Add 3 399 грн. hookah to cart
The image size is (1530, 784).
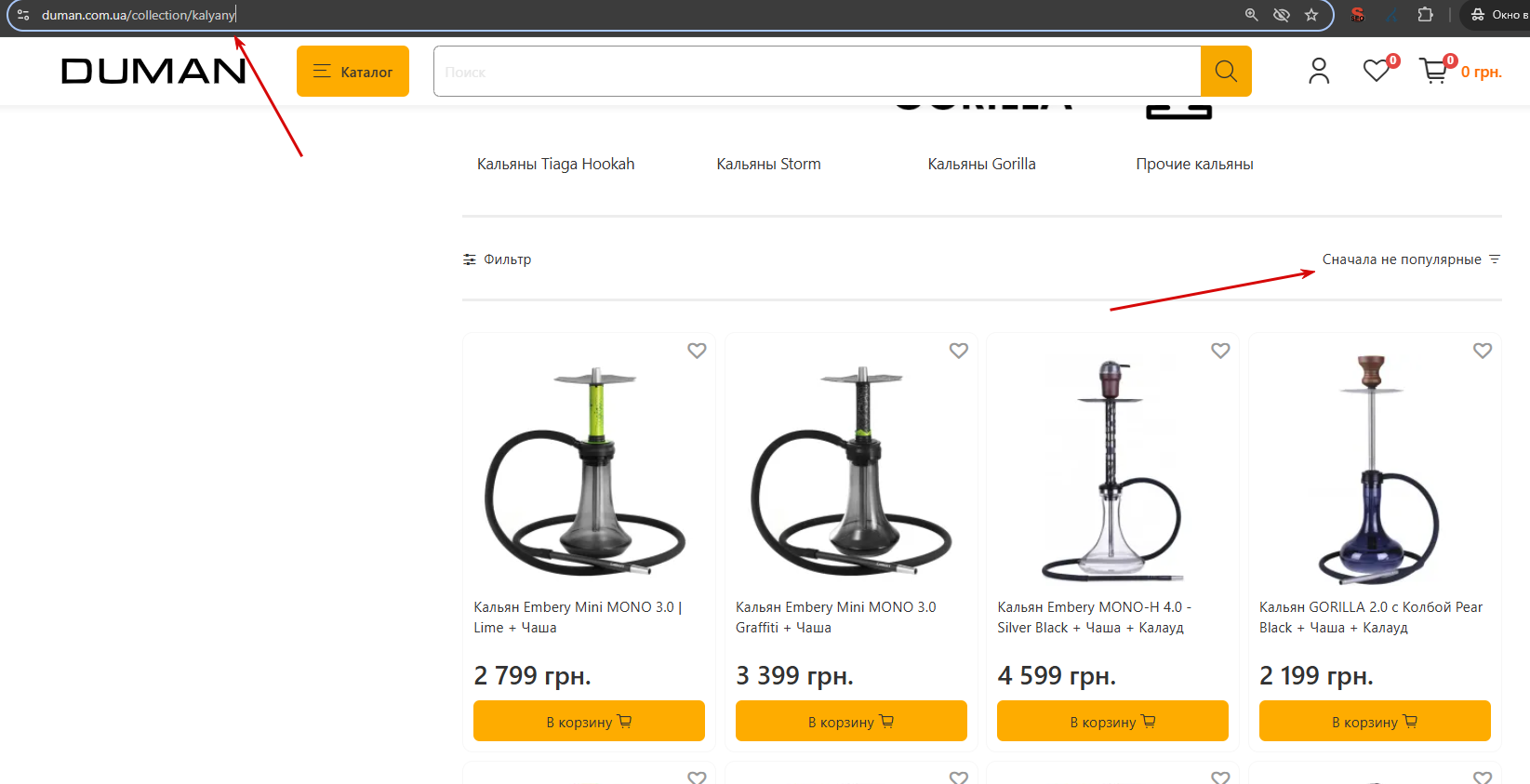851,721
